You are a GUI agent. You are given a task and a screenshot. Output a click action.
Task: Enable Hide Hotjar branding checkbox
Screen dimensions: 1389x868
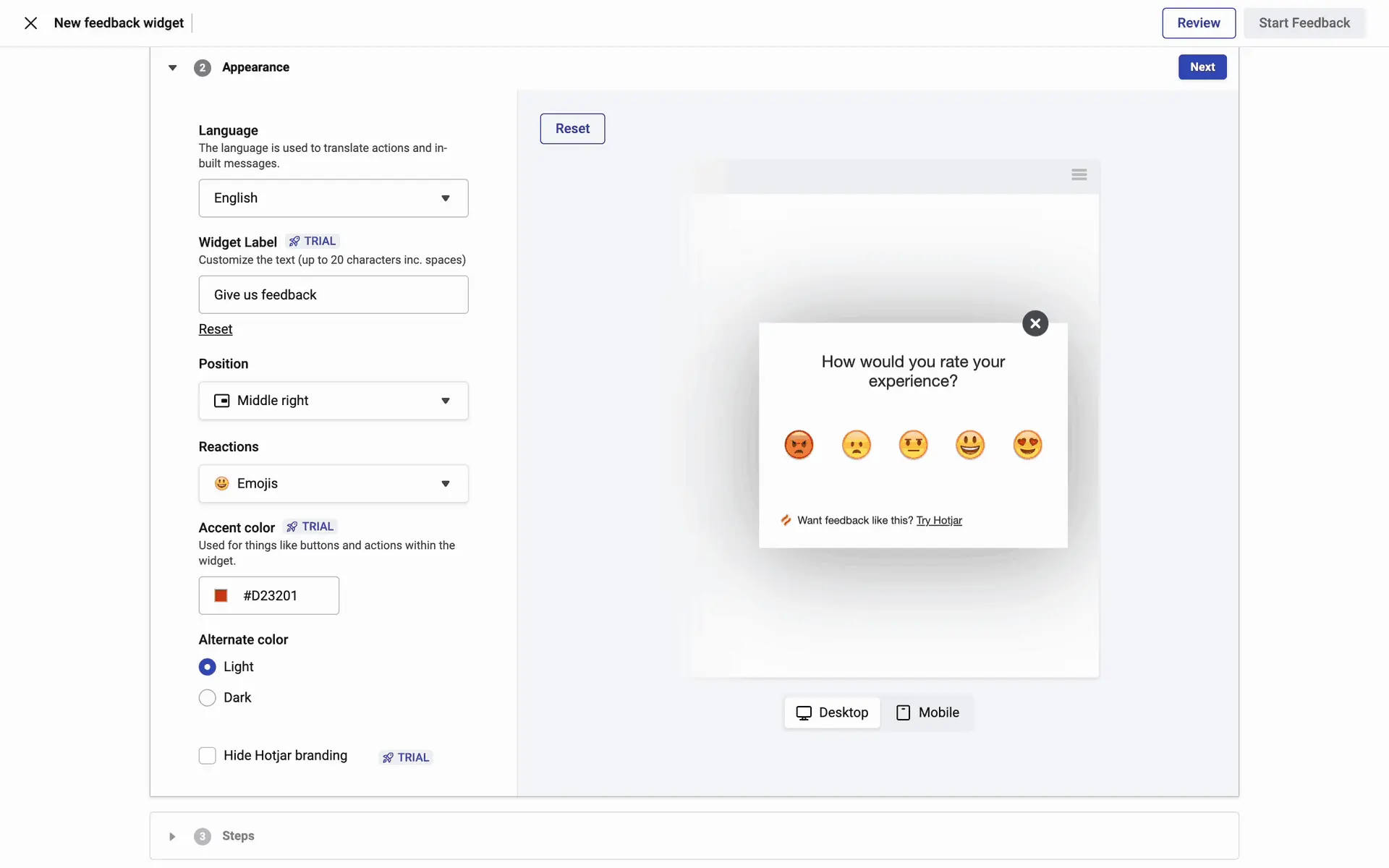(x=208, y=756)
